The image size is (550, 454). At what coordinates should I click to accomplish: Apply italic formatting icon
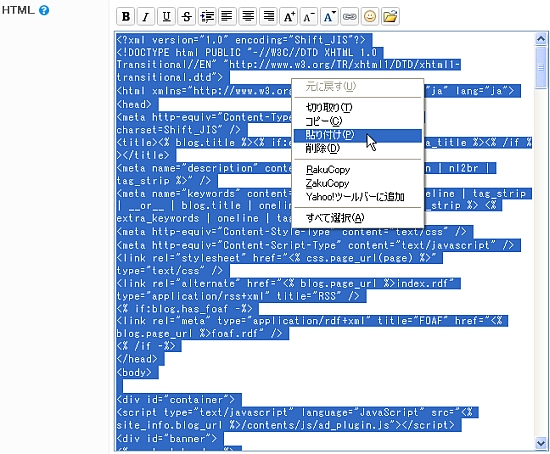point(146,16)
